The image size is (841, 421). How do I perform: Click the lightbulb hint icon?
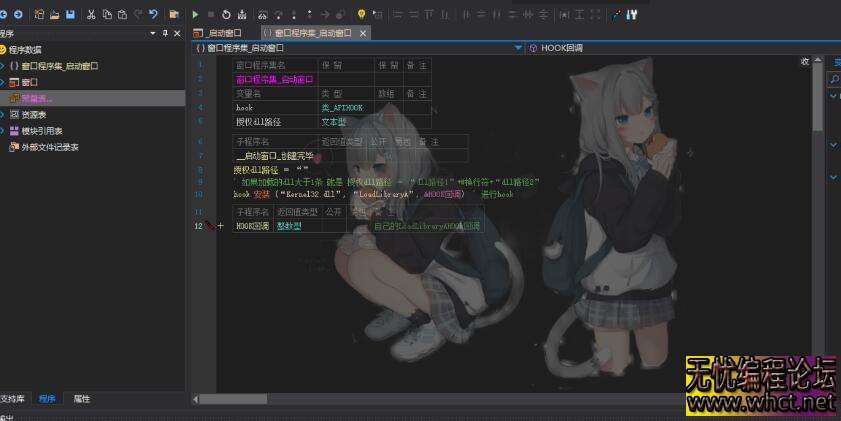(361, 15)
